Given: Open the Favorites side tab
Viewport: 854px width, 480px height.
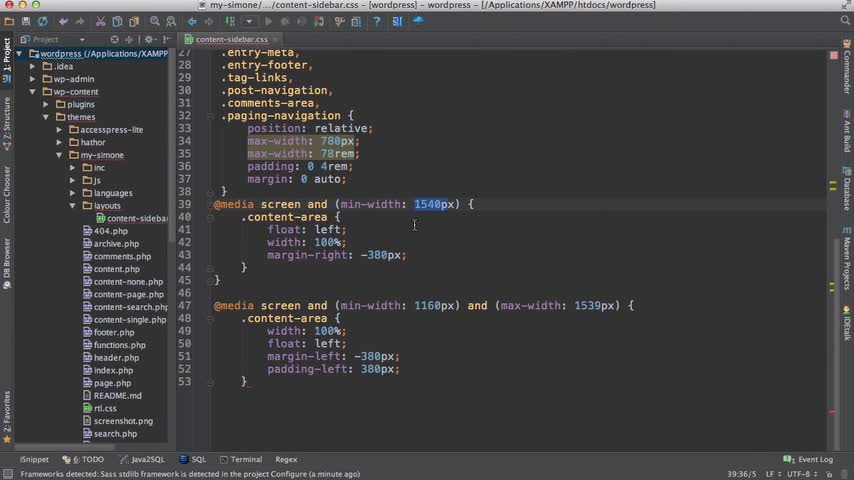Looking at the screenshot, I should 7,417.
